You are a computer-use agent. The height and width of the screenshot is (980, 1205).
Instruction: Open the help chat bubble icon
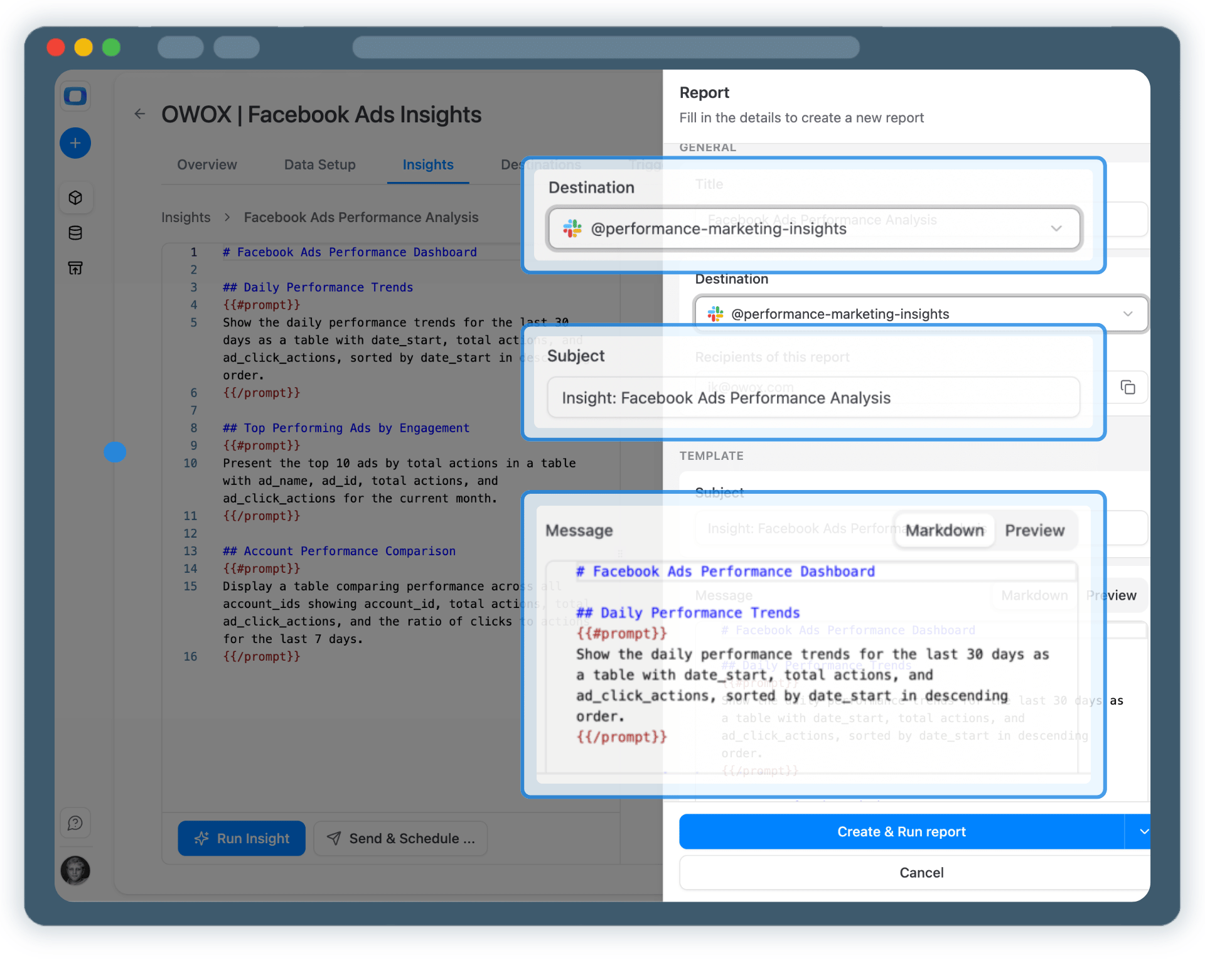pos(75,823)
